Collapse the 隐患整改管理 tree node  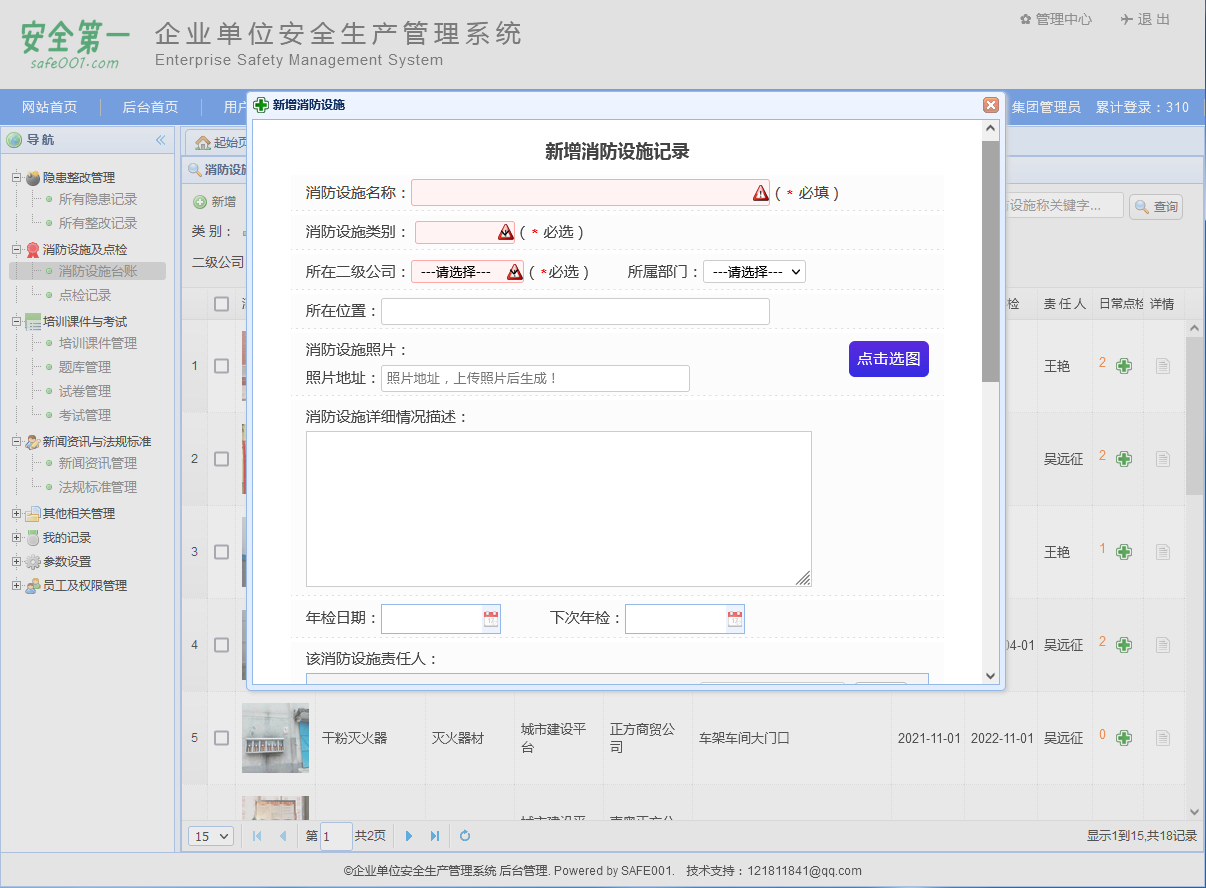[x=16, y=178]
